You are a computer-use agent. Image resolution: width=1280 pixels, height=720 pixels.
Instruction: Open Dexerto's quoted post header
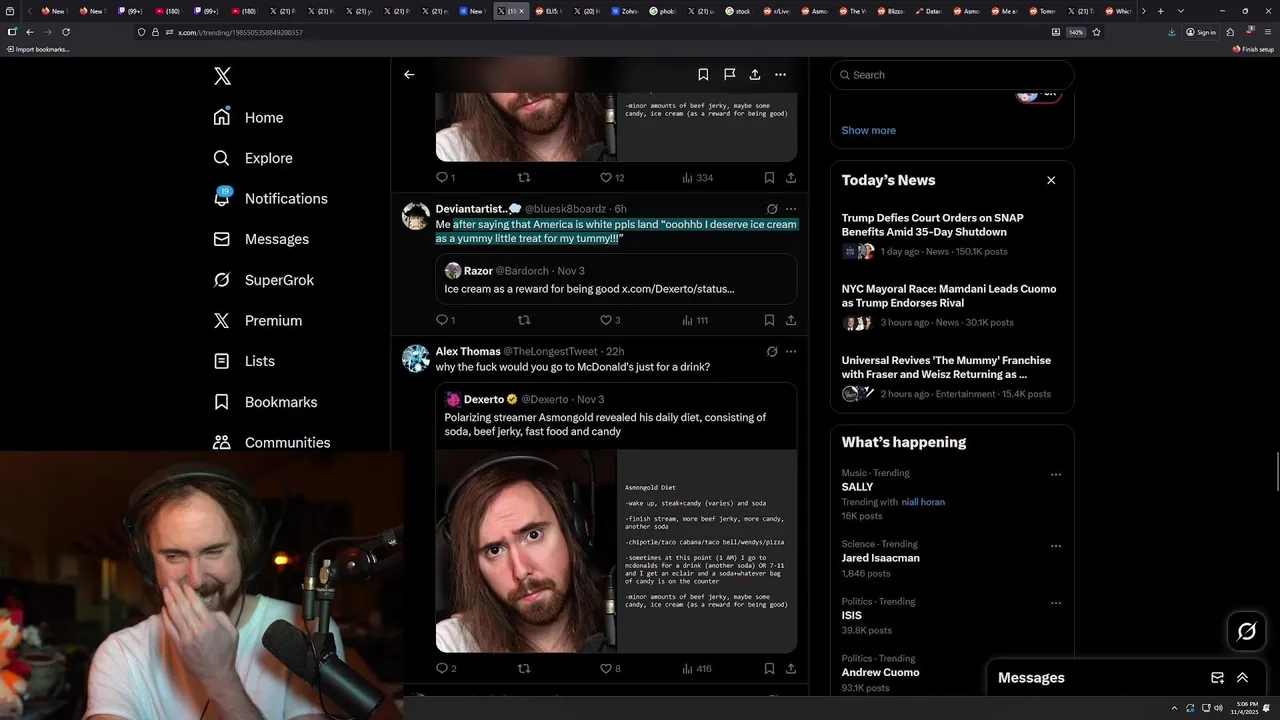click(x=524, y=399)
